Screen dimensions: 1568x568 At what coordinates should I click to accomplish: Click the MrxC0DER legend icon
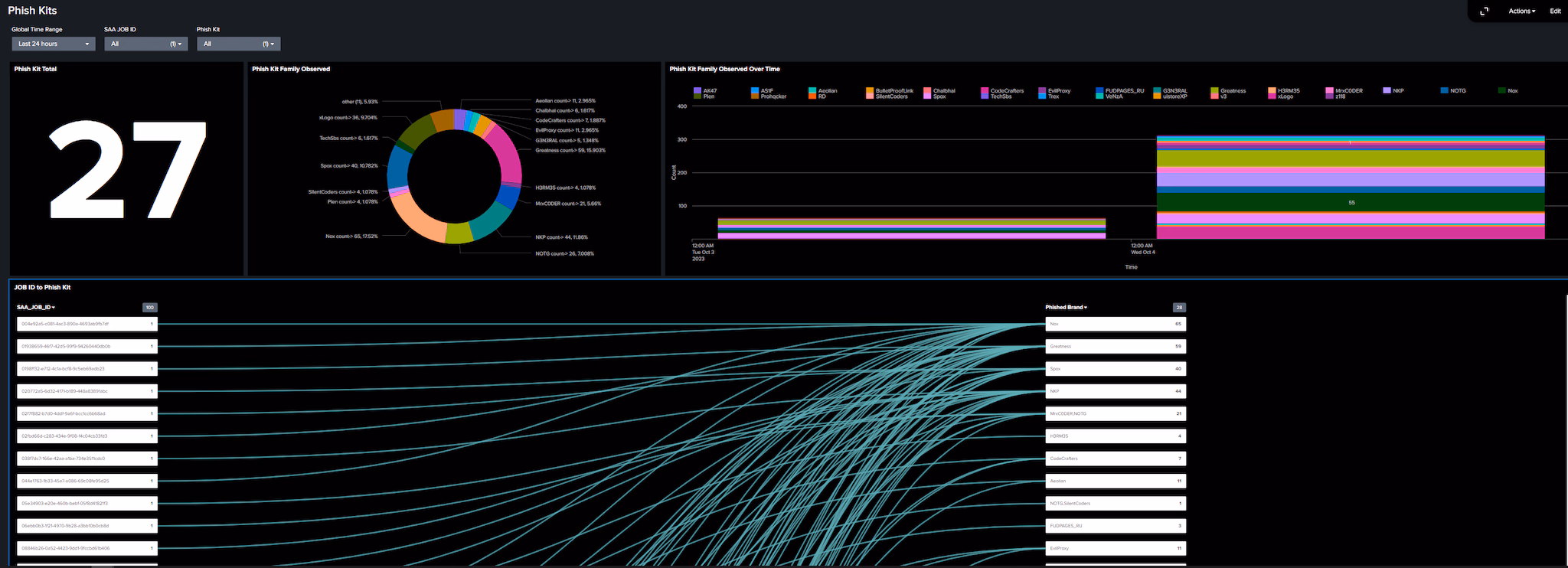coord(1329,90)
